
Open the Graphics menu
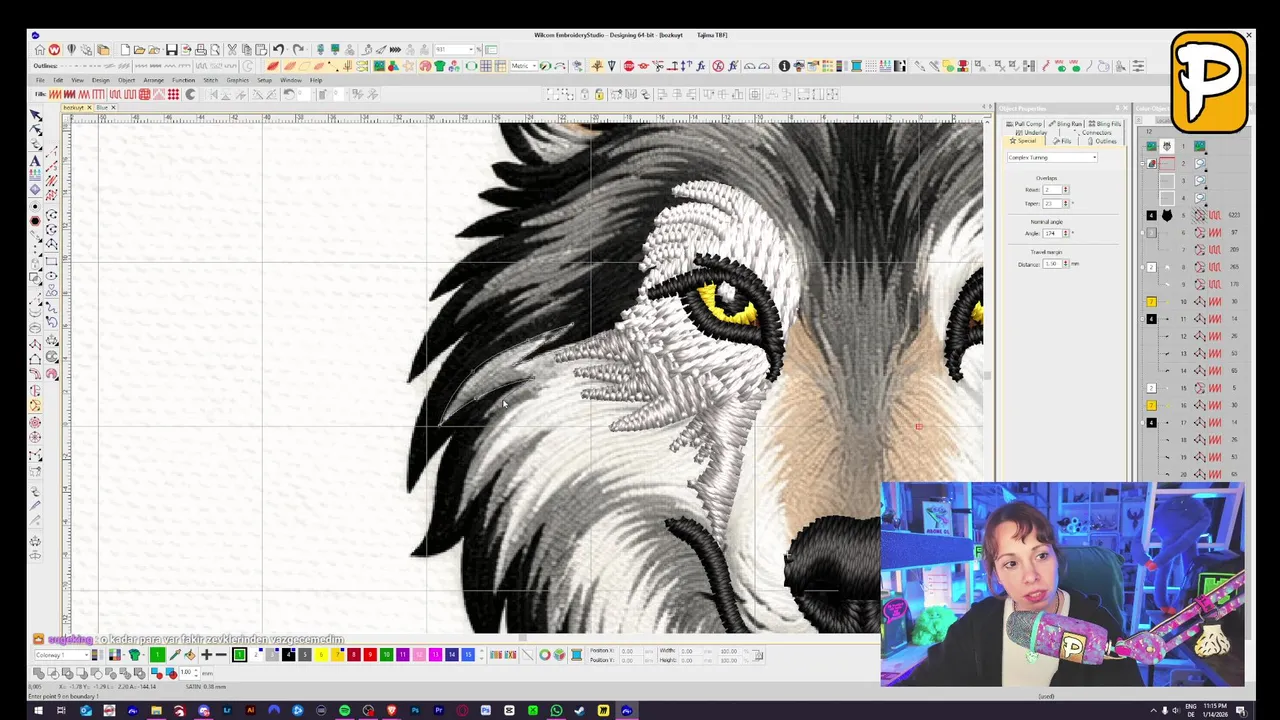(x=237, y=80)
